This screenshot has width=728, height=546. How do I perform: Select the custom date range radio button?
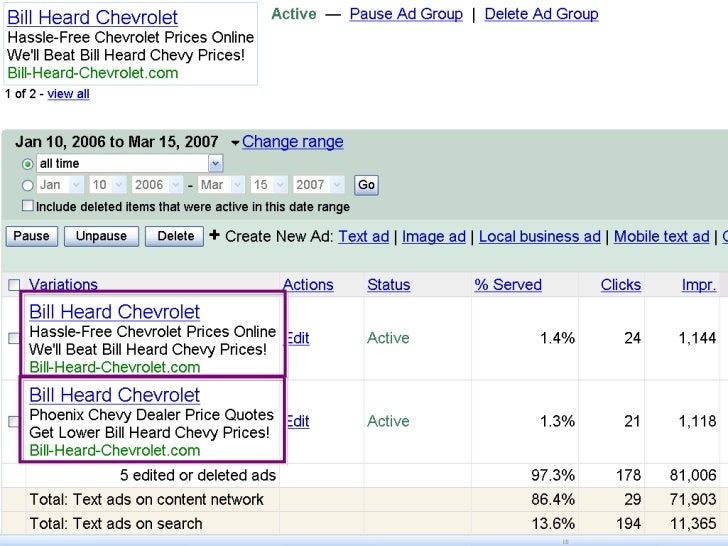[x=27, y=185]
